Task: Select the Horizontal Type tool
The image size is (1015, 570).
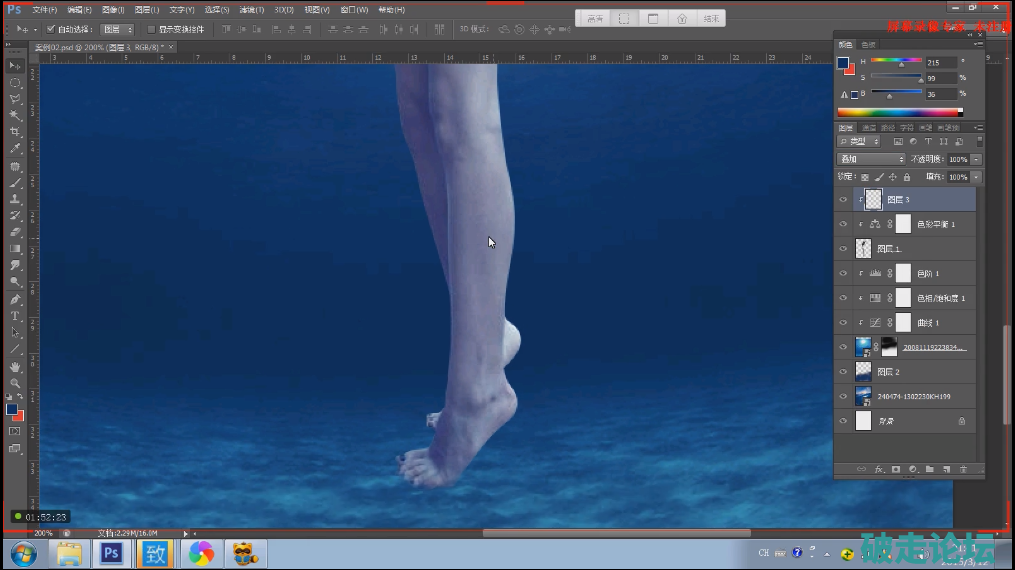Action: (x=15, y=316)
